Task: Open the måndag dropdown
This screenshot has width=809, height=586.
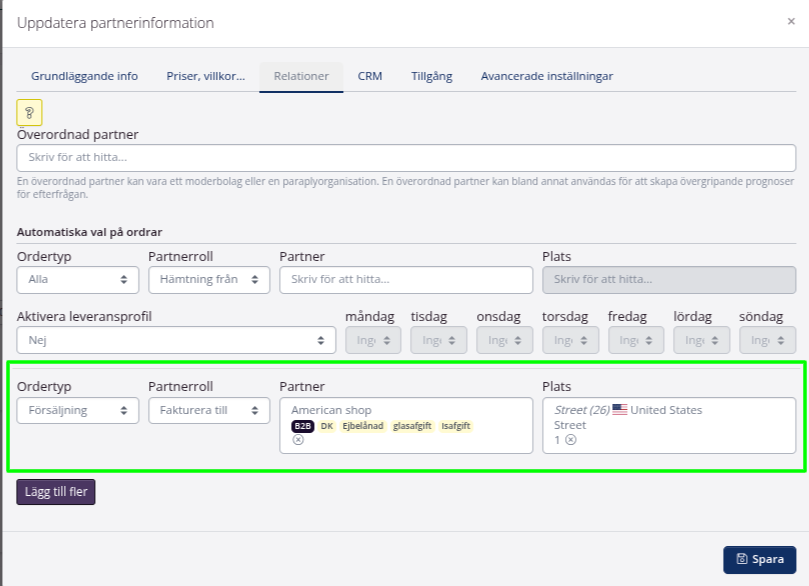Action: 373,340
